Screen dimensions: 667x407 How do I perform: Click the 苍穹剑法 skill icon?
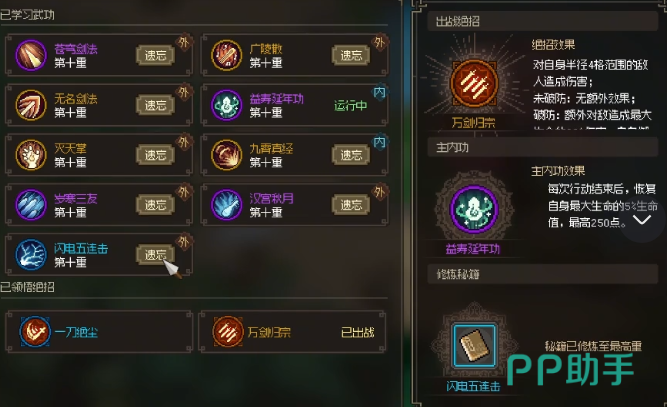click(31, 55)
